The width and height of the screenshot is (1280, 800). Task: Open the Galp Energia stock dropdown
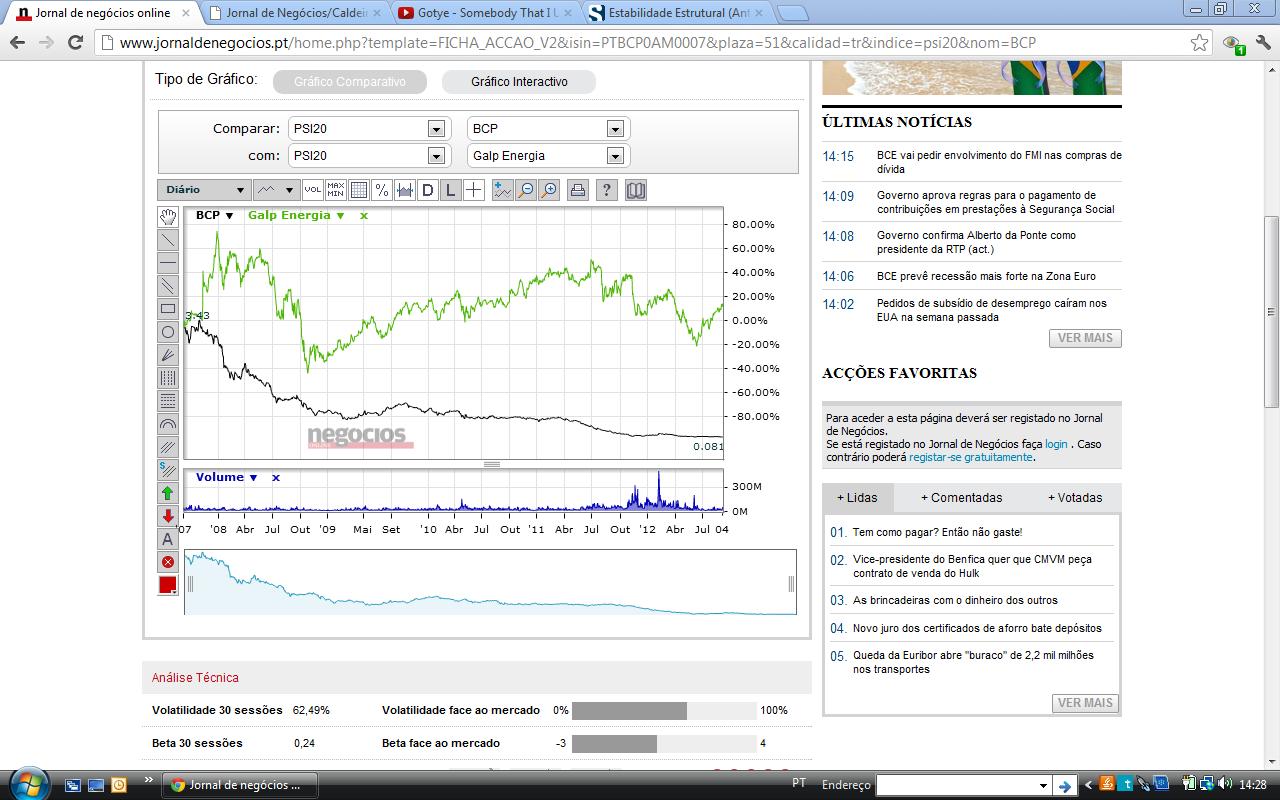point(547,156)
